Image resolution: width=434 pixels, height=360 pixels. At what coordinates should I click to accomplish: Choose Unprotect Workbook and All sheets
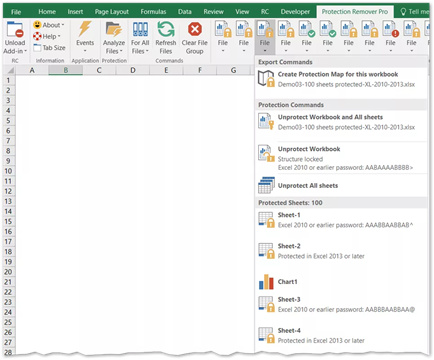tap(342, 122)
